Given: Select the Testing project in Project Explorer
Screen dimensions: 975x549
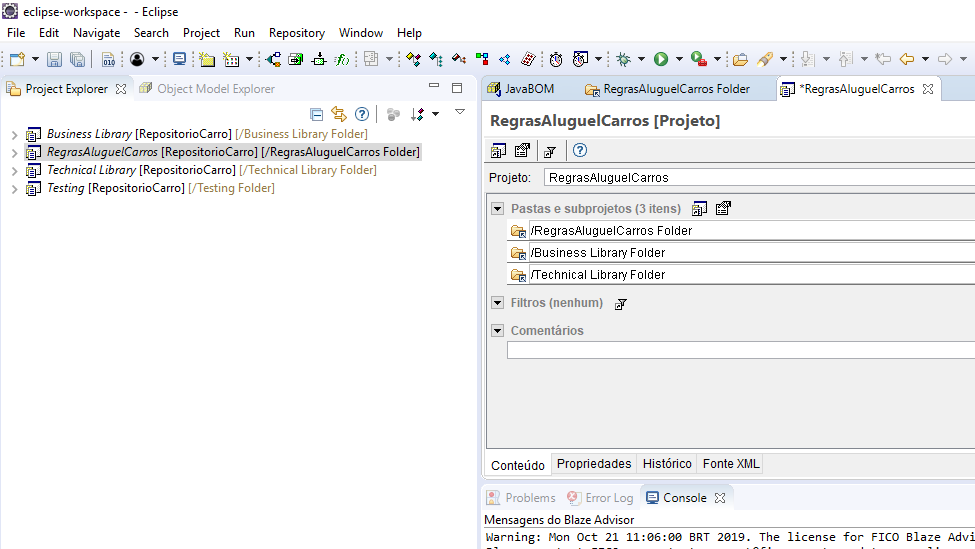Looking at the screenshot, I should click(150, 188).
